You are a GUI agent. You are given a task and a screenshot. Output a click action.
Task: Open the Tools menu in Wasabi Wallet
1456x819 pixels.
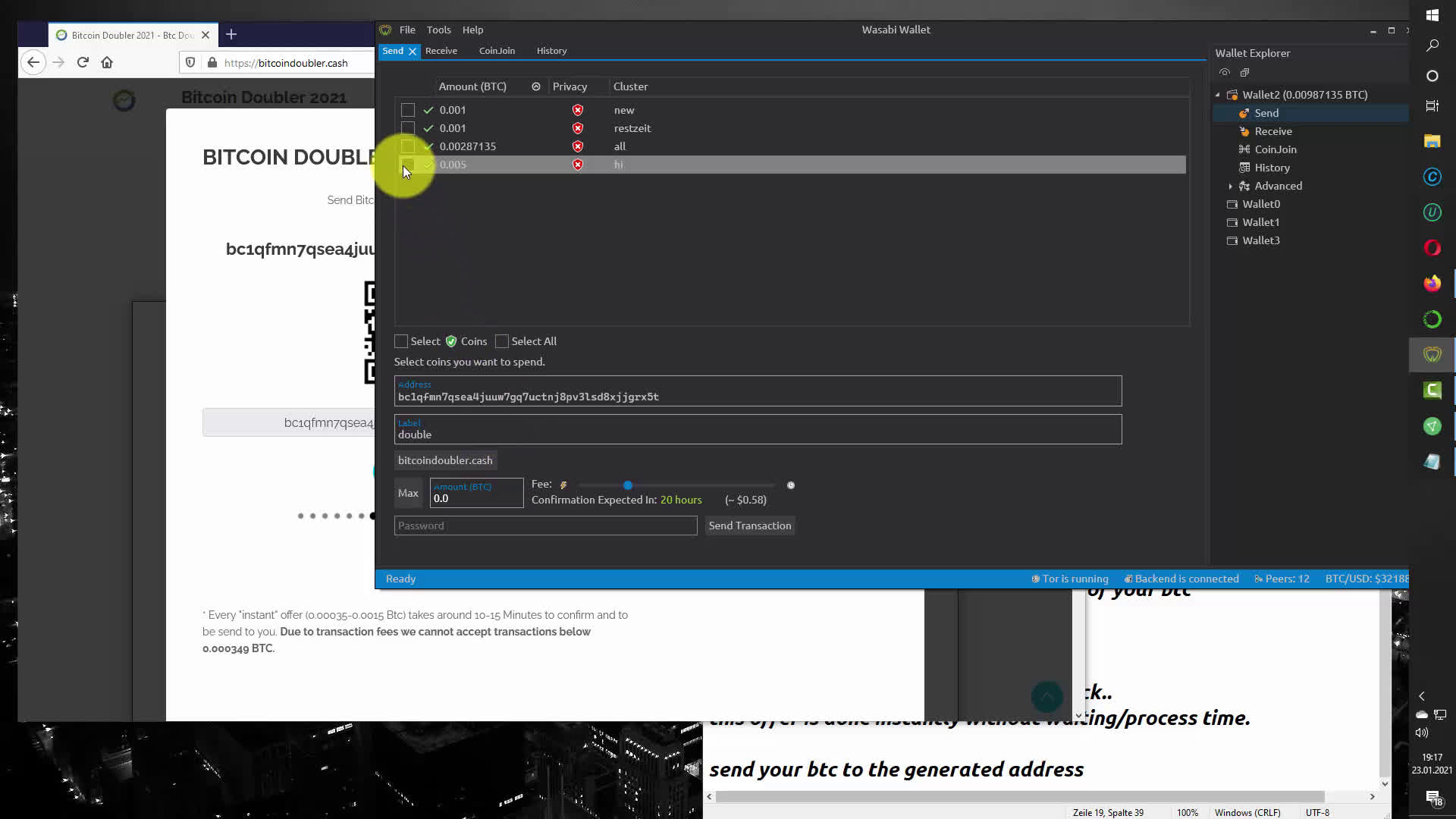[x=438, y=30]
